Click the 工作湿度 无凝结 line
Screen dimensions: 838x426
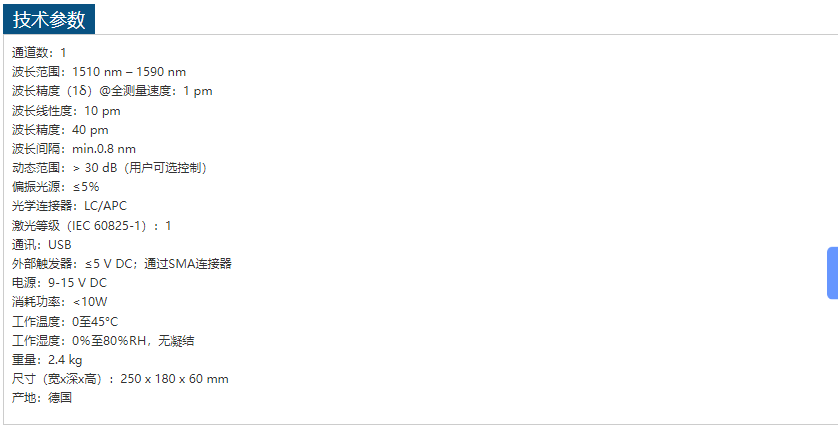tap(103, 341)
